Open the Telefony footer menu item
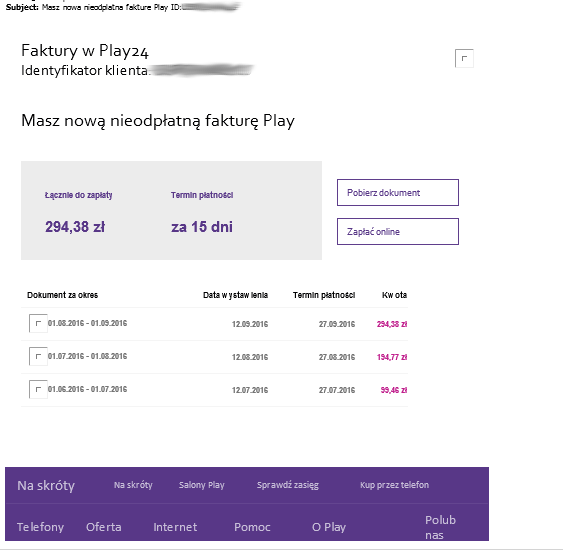This screenshot has height=554, width=563. coord(41,527)
